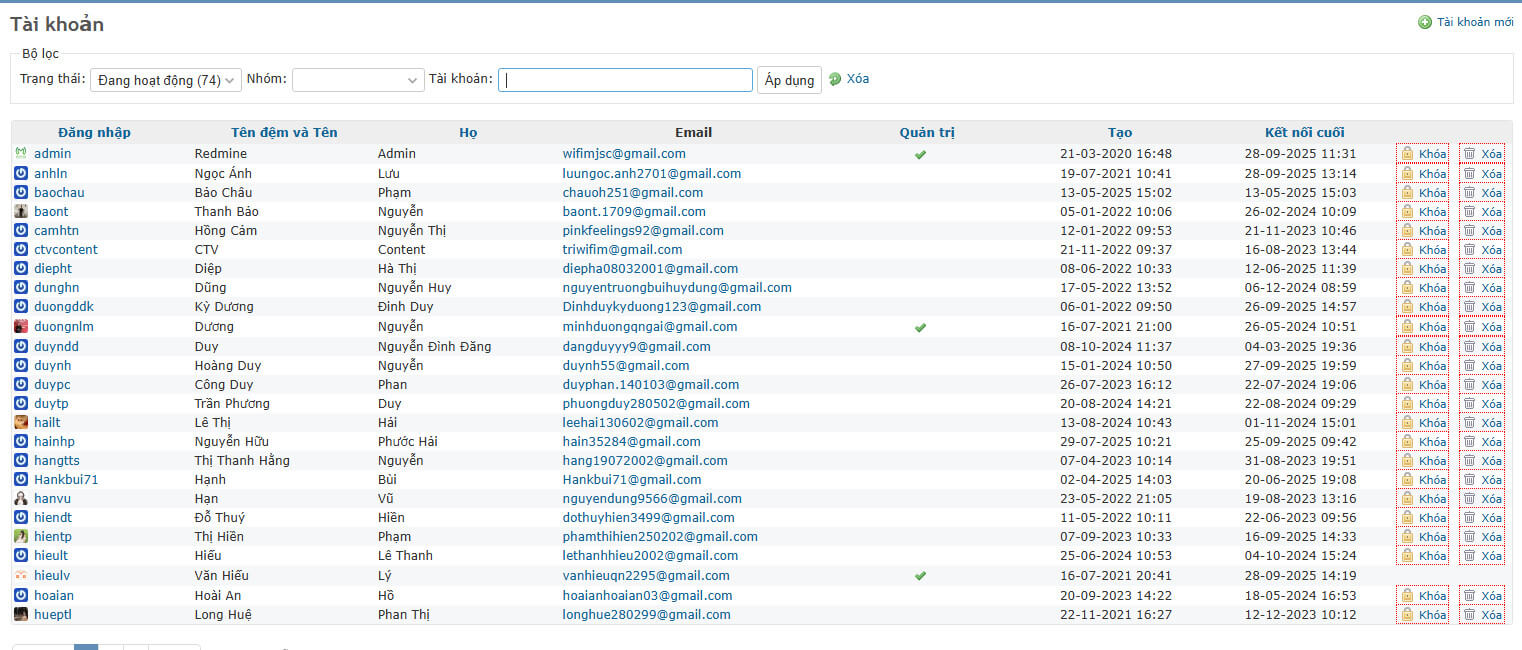Image resolution: width=1522 pixels, height=650 pixels.
Task: Click avatar icon for user hueptl
Action: (x=21, y=615)
